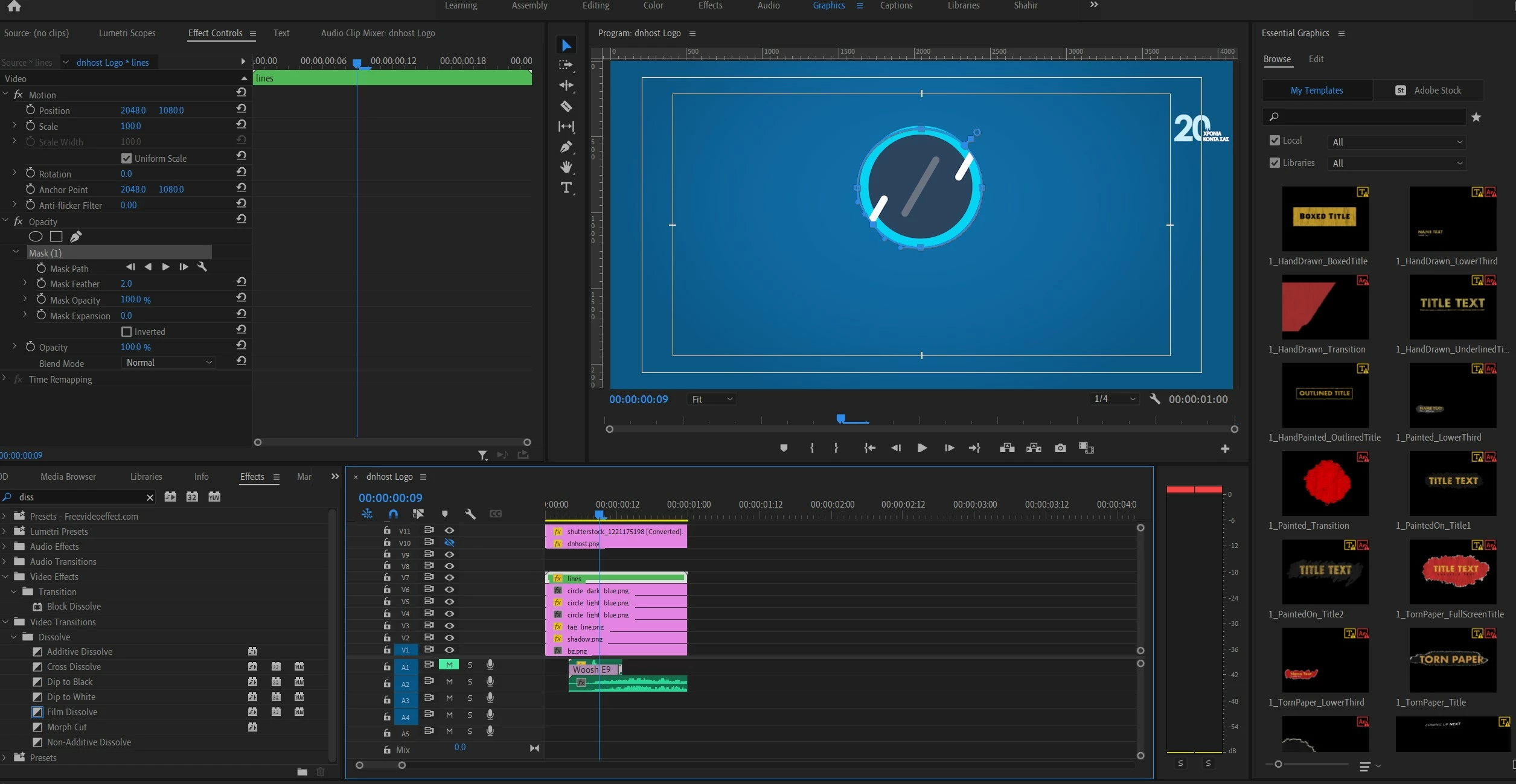Click the Adobe Stock button
The height and width of the screenshot is (784, 1516).
[x=1428, y=90]
